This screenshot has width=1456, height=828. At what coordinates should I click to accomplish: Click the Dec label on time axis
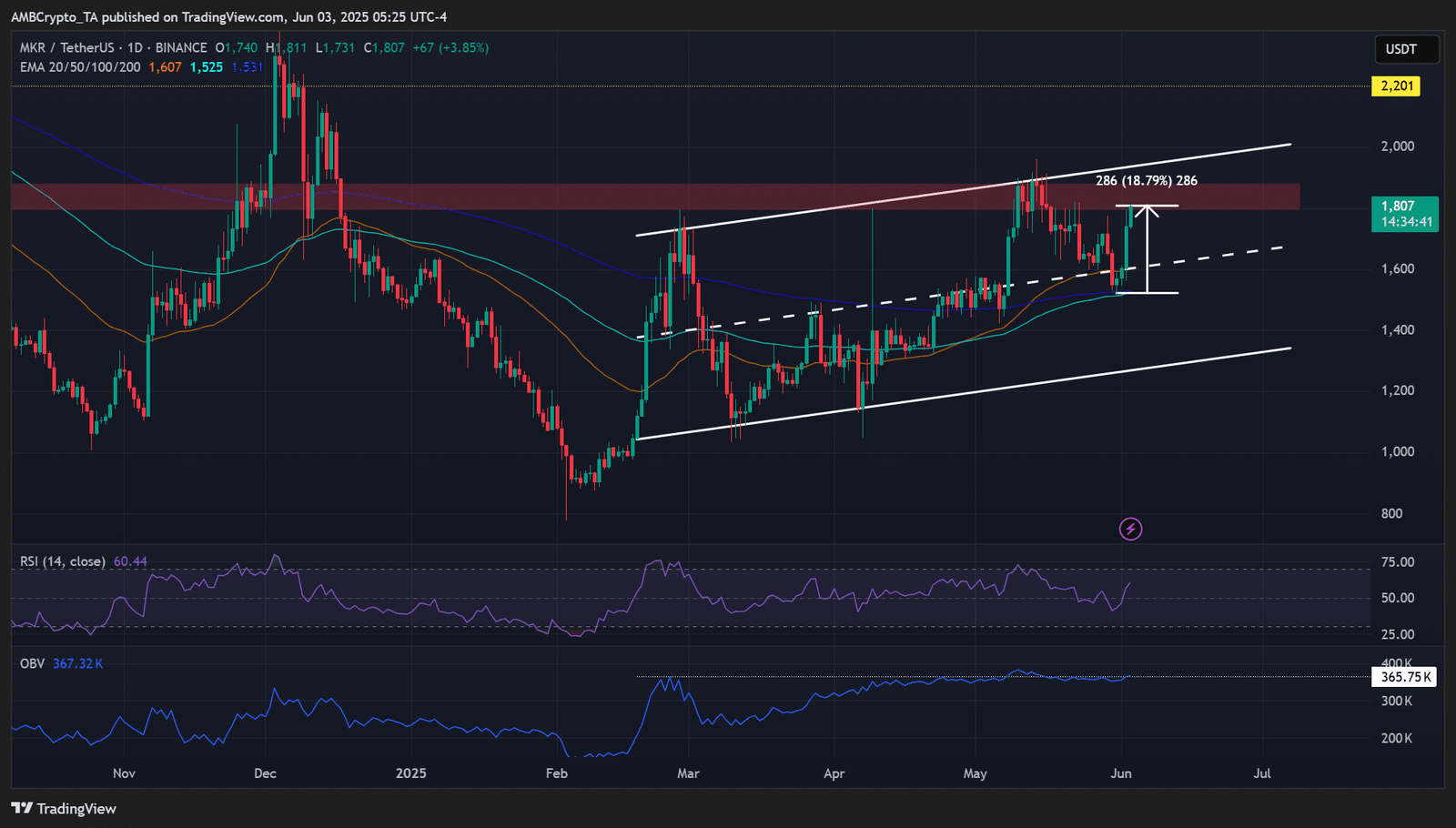(265, 773)
